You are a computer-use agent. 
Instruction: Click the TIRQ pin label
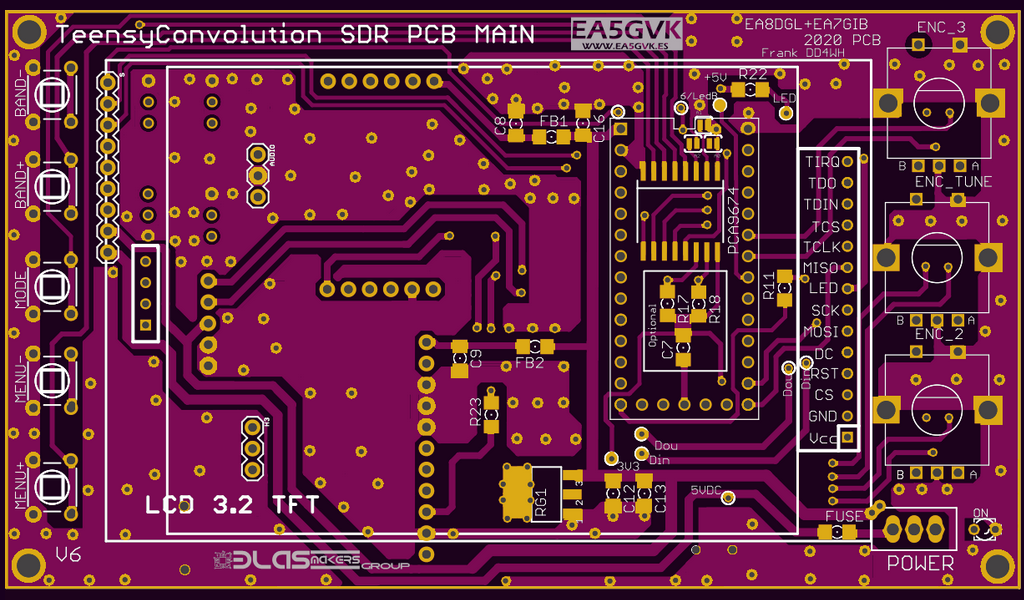(x=822, y=161)
